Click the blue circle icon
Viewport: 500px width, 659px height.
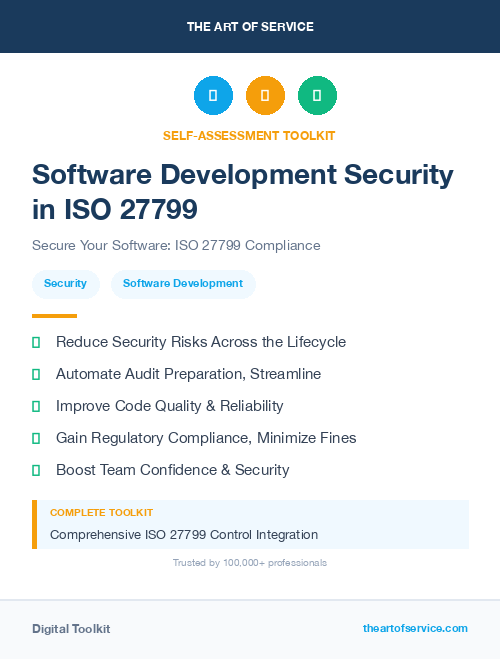(x=213, y=95)
